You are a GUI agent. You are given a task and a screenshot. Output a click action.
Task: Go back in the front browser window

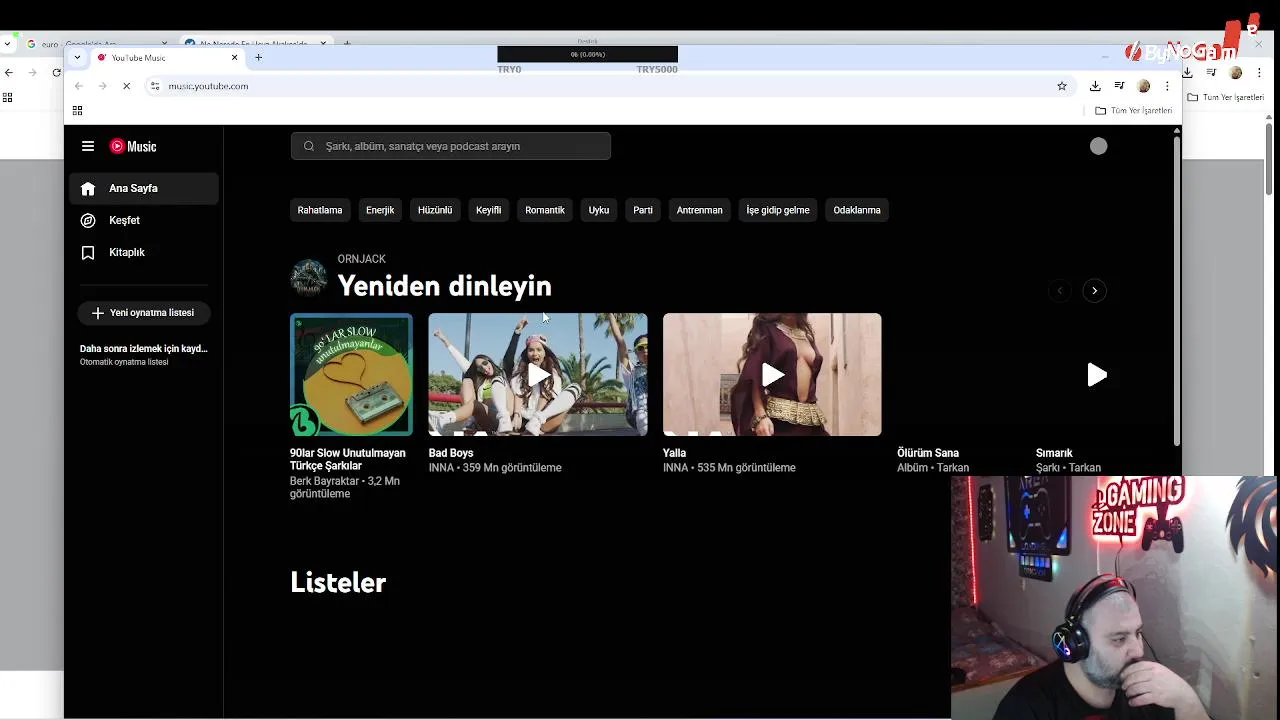point(78,86)
